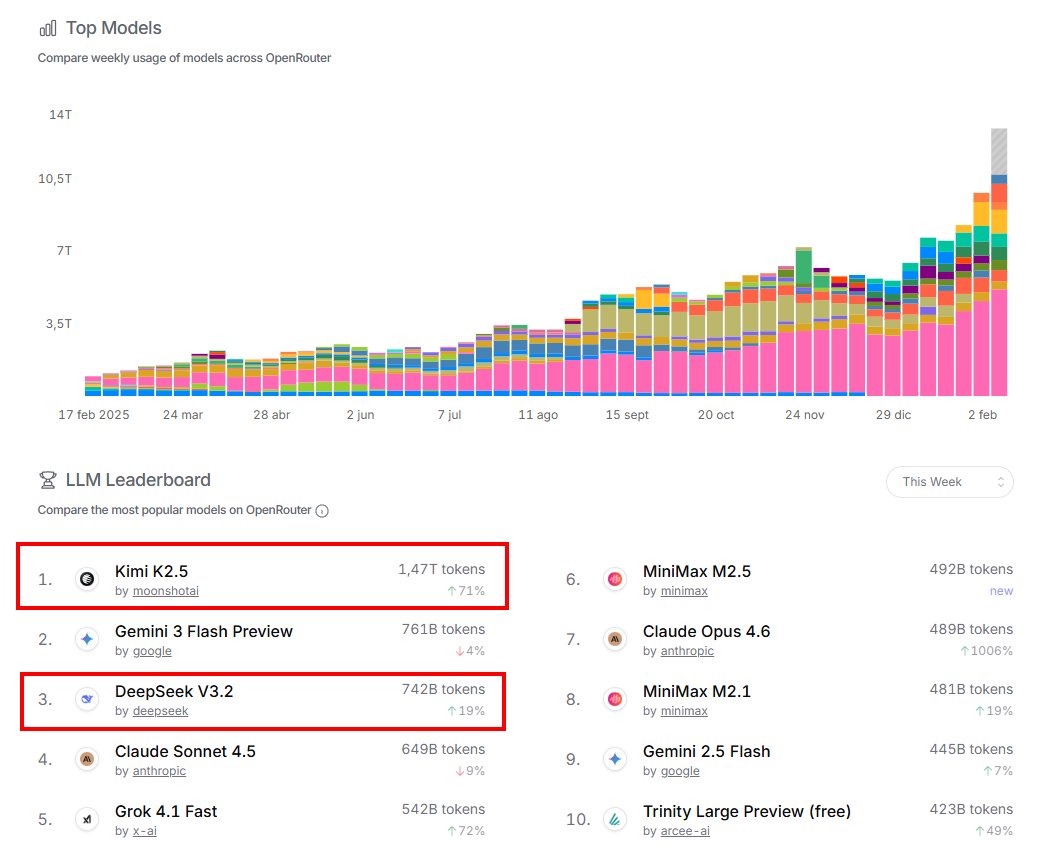Open the minimax link under MiniMax M2.1

click(x=684, y=711)
